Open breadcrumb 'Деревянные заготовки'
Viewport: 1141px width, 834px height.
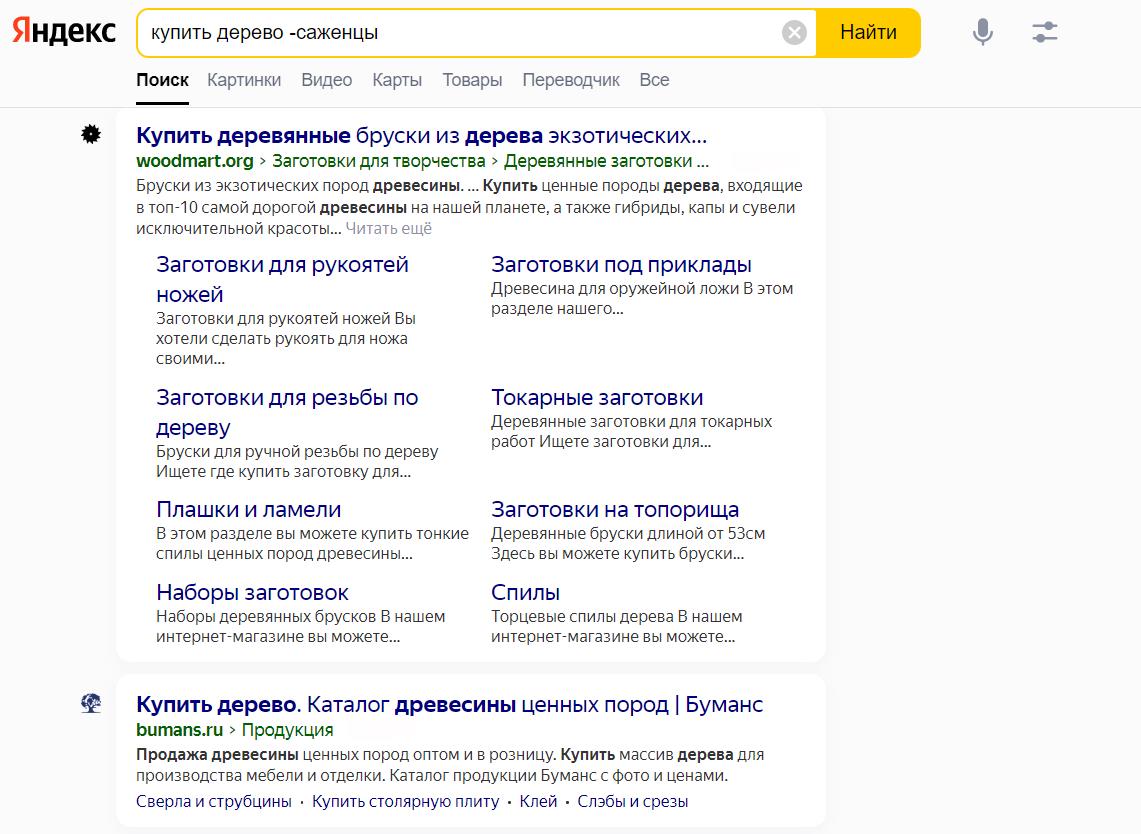(x=605, y=161)
